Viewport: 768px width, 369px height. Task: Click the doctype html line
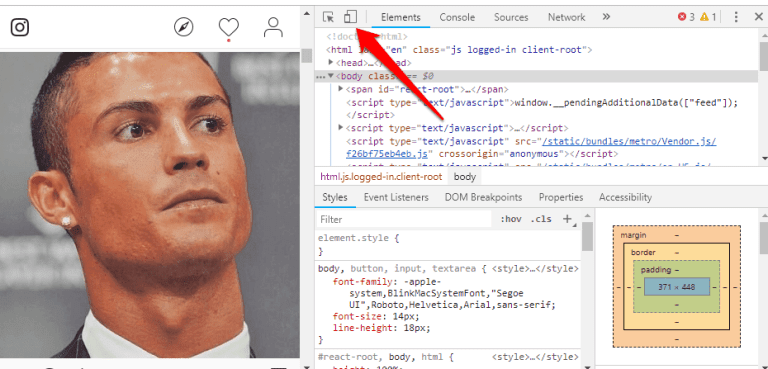367,36
